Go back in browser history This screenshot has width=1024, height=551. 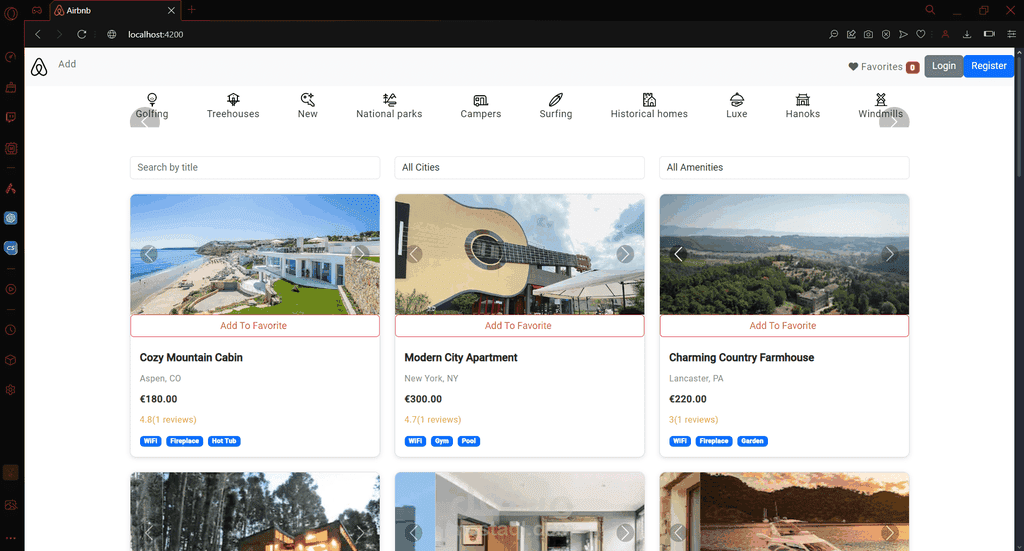[x=38, y=34]
